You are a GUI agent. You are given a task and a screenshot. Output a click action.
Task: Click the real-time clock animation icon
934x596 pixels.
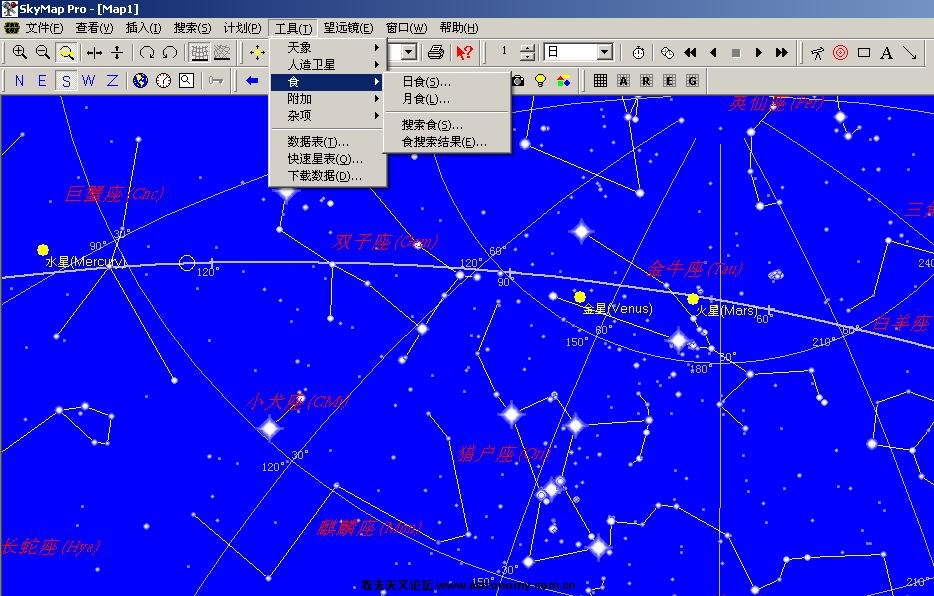(667, 52)
